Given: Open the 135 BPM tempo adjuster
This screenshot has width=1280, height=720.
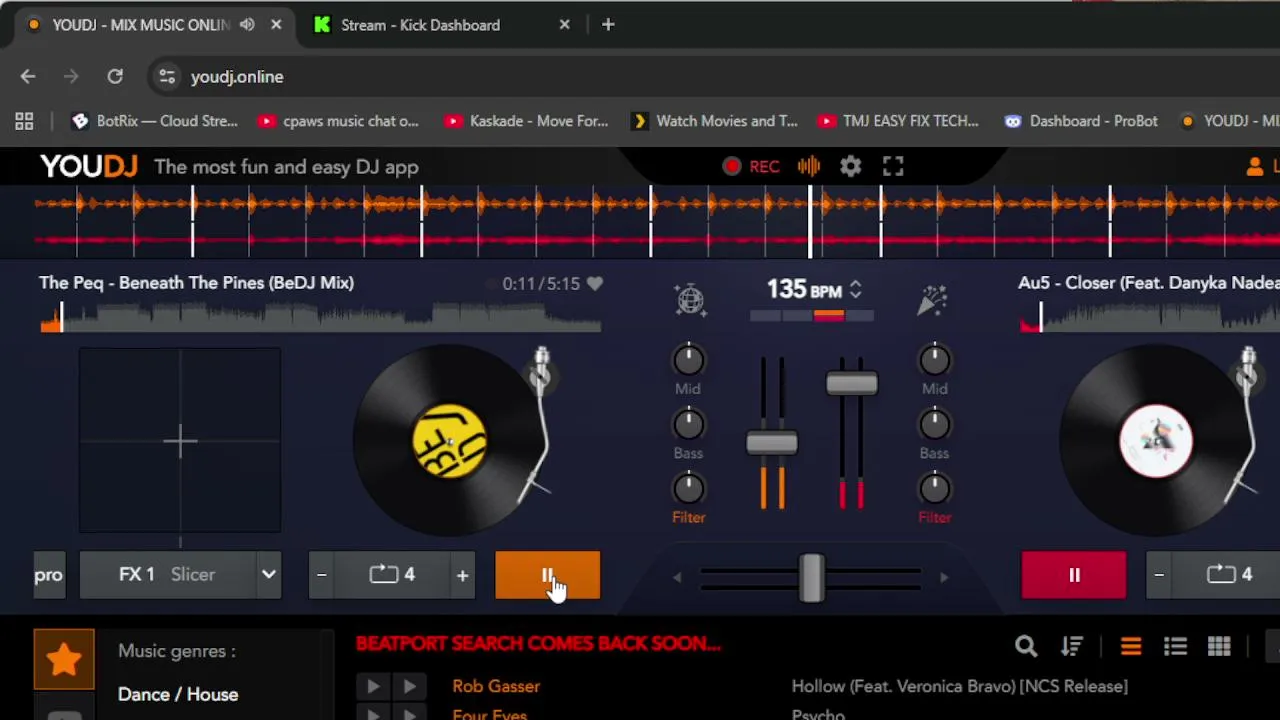Looking at the screenshot, I should [855, 289].
